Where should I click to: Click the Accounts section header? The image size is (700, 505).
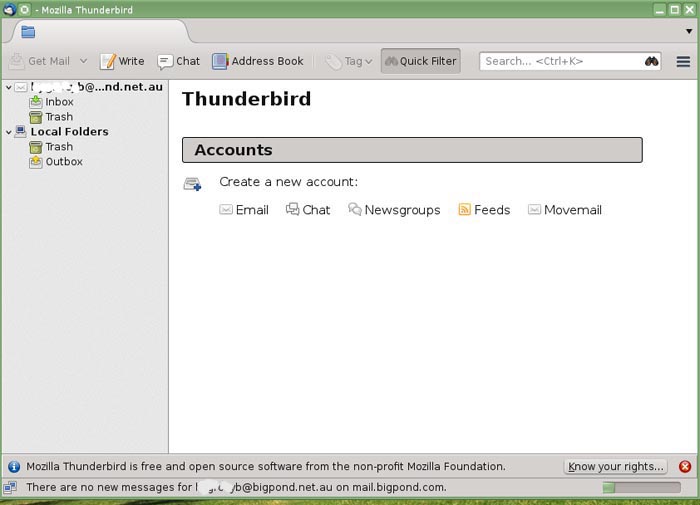[412, 150]
